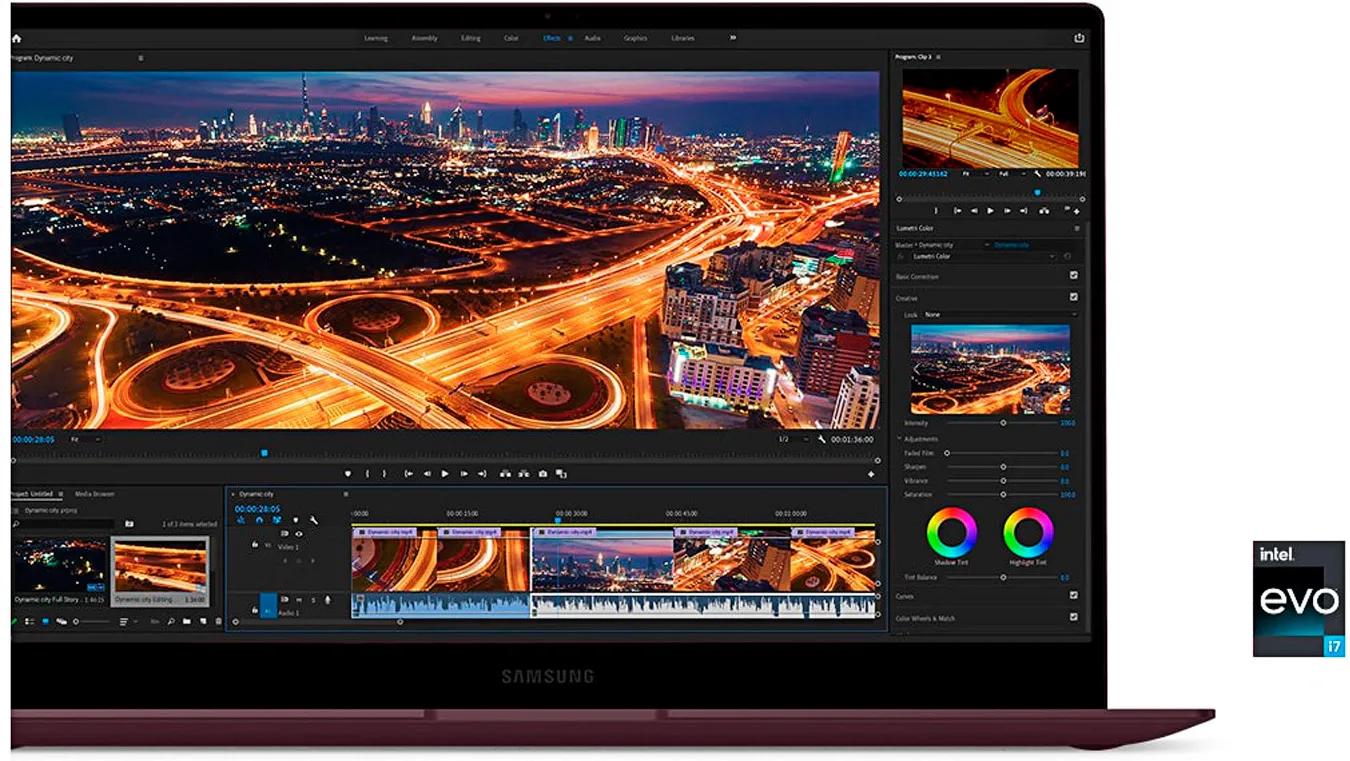
Task: Click the project panel search field
Action: point(64,523)
